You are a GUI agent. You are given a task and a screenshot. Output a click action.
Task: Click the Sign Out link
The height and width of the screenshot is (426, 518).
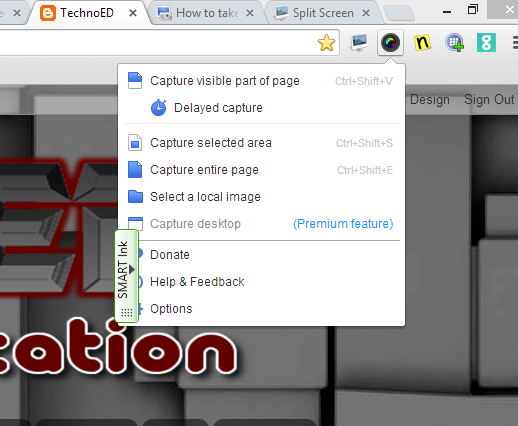(489, 100)
